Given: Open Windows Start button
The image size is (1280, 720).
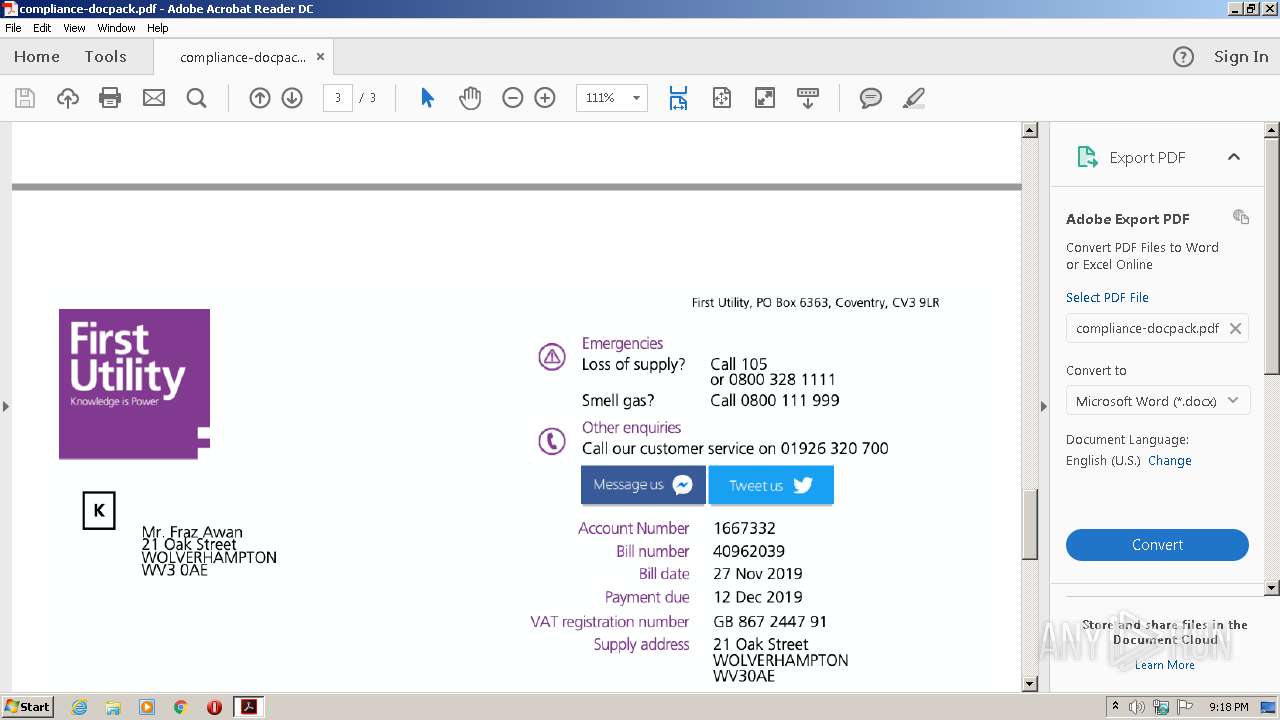Looking at the screenshot, I should (x=28, y=707).
